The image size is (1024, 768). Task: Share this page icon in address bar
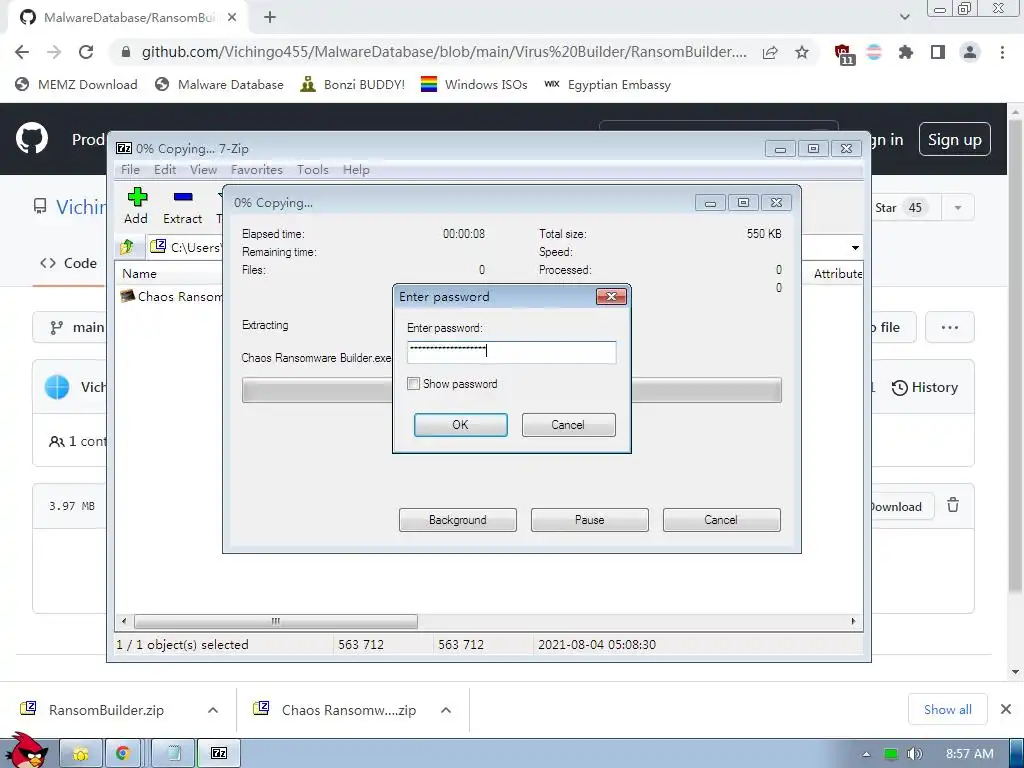[x=770, y=52]
